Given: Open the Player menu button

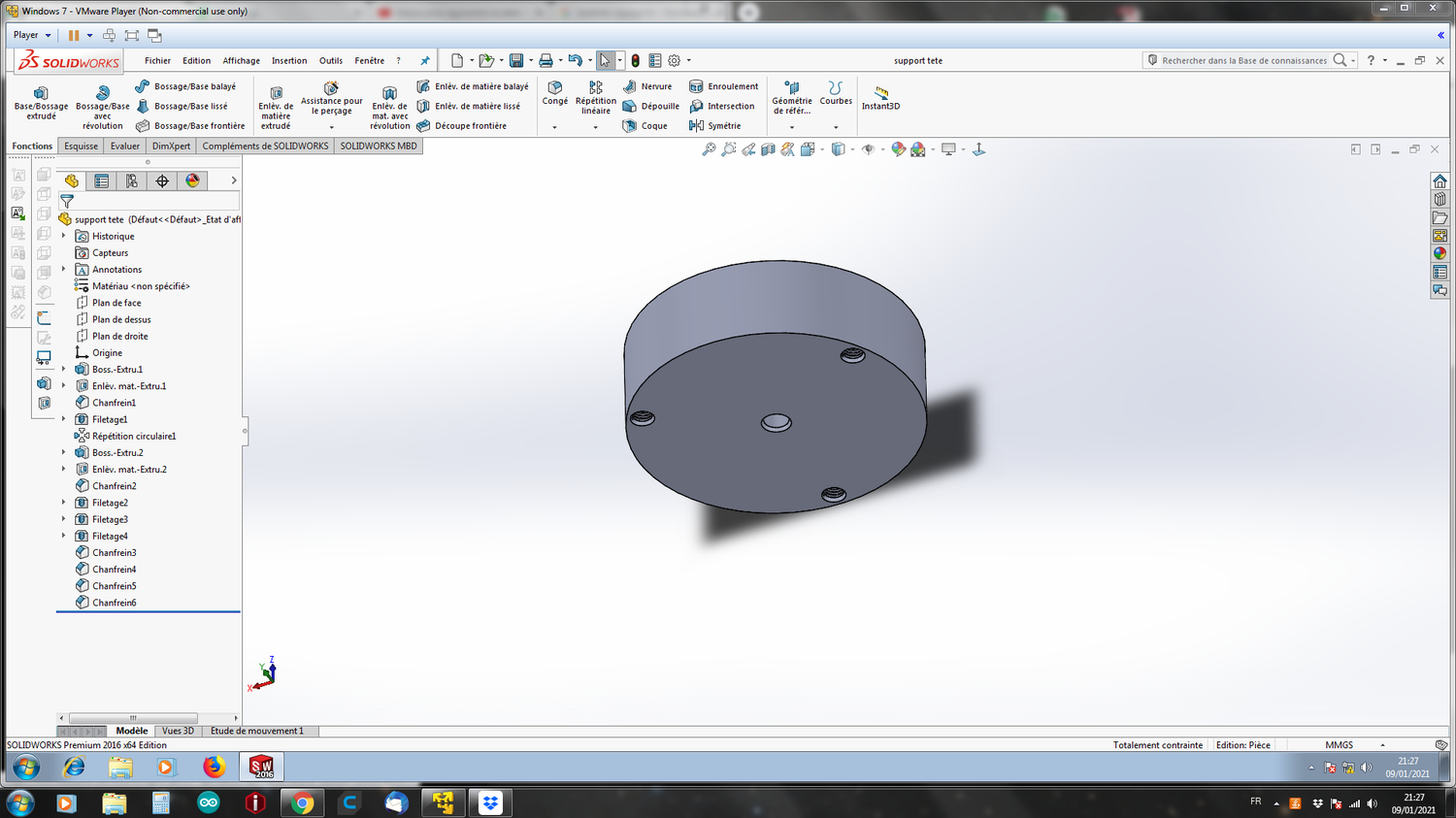Looking at the screenshot, I should [32, 35].
